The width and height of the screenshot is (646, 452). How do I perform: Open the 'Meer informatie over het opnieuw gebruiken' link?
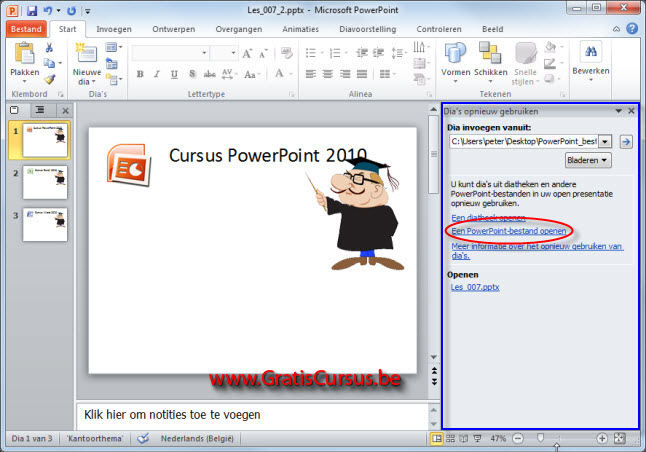point(537,251)
